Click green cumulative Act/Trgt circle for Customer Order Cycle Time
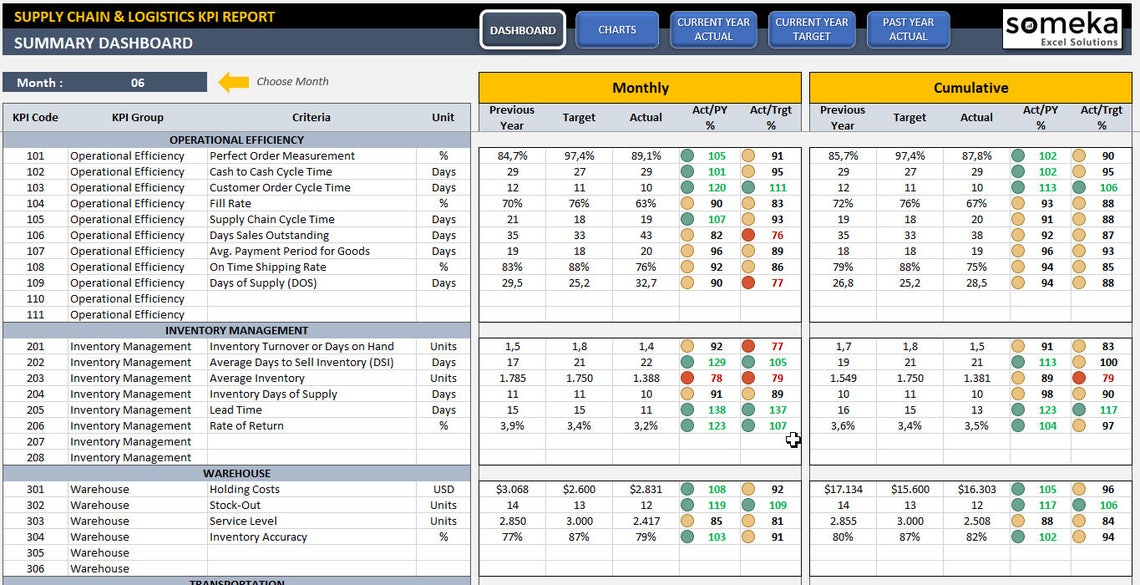Screen dimensions: 1140x585 tap(1079, 187)
